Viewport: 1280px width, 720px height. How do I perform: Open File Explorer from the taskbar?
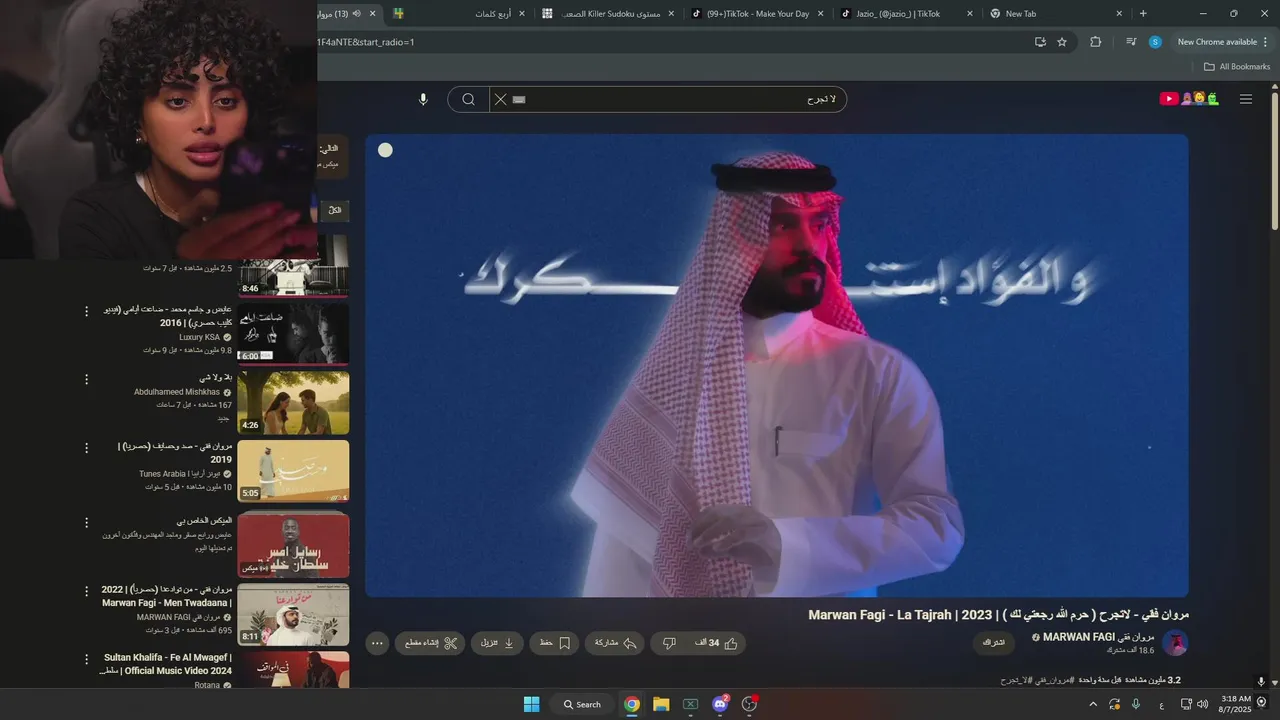coord(661,704)
